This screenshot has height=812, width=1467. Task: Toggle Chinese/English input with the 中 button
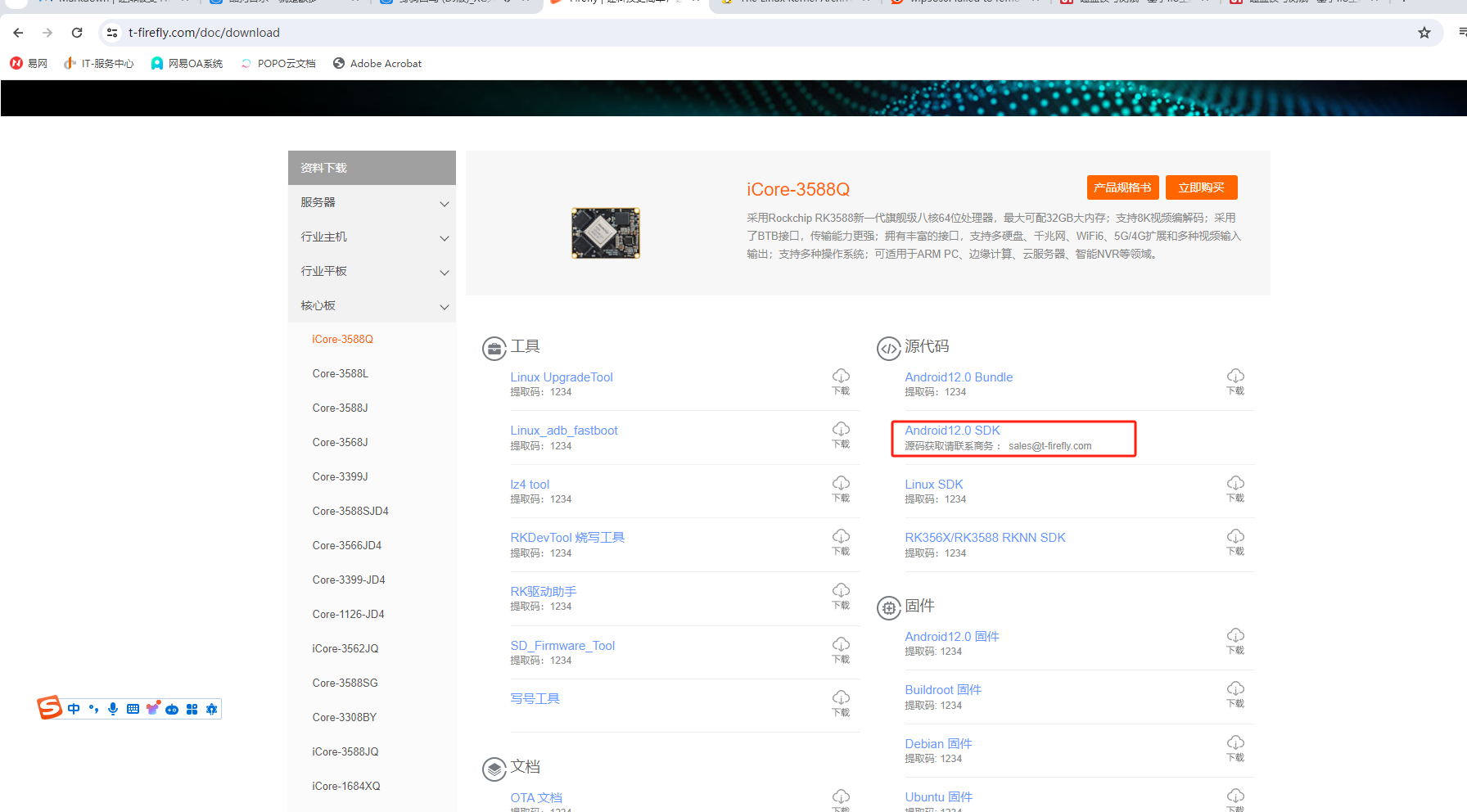[x=74, y=709]
